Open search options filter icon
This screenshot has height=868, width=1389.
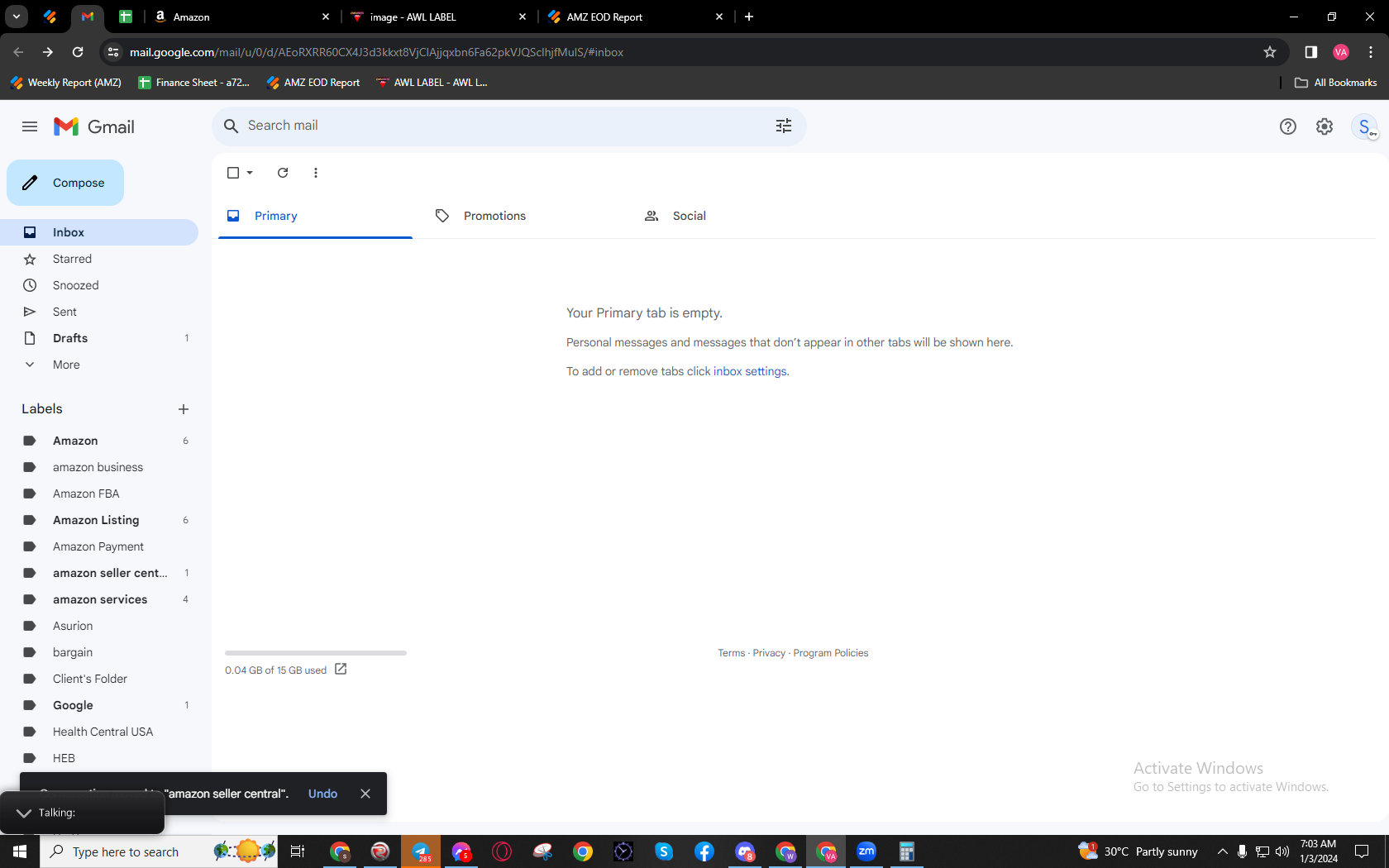tap(784, 126)
